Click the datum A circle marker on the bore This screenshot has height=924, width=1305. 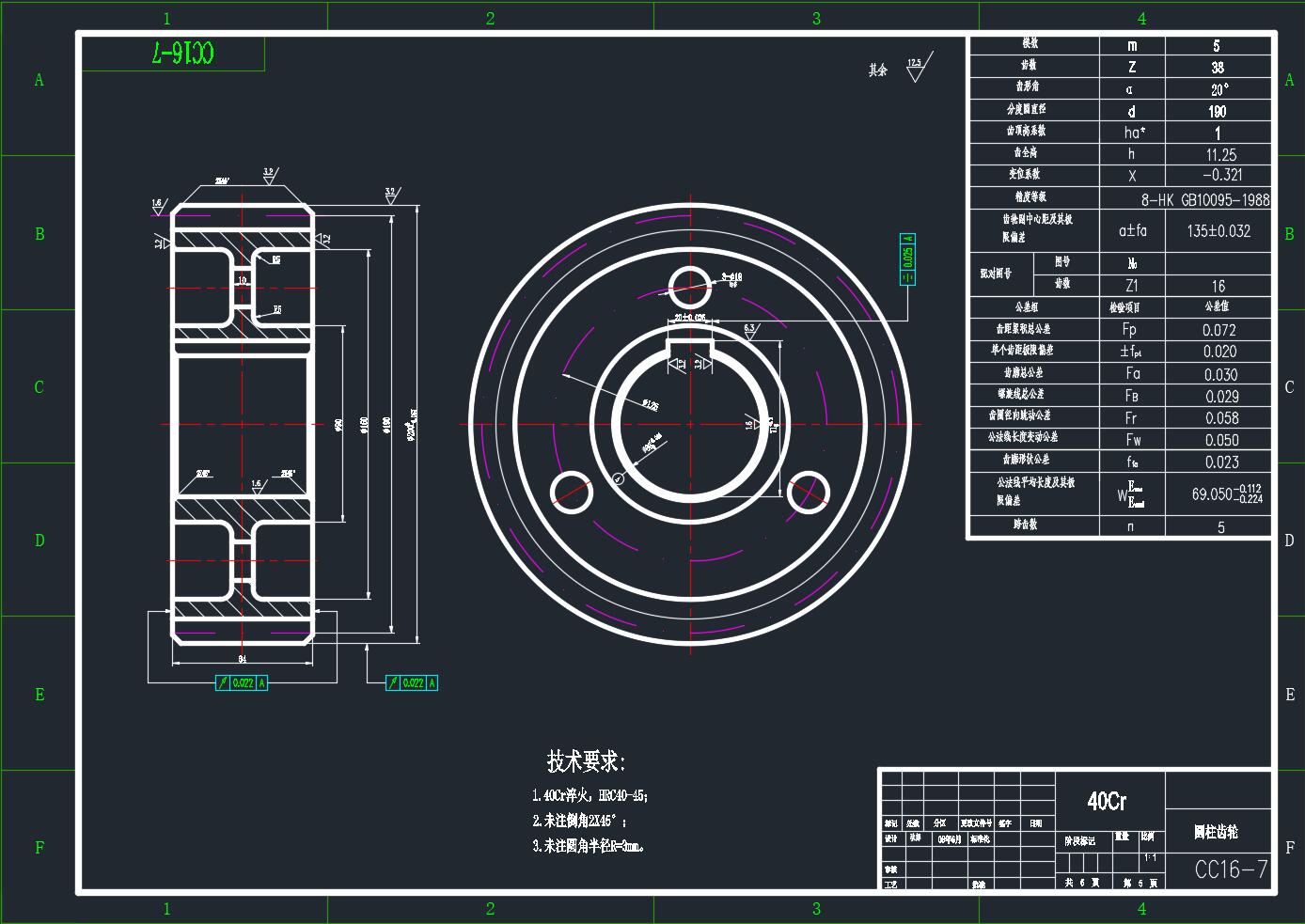tap(618, 478)
